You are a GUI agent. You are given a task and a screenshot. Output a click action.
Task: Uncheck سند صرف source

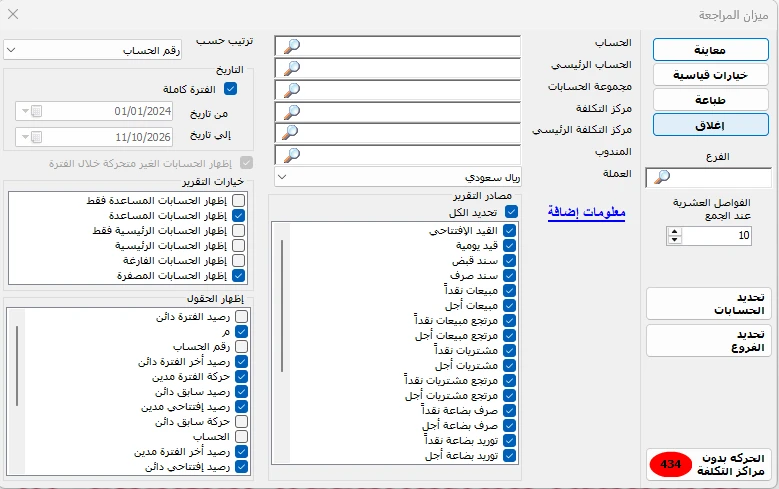(x=509, y=275)
